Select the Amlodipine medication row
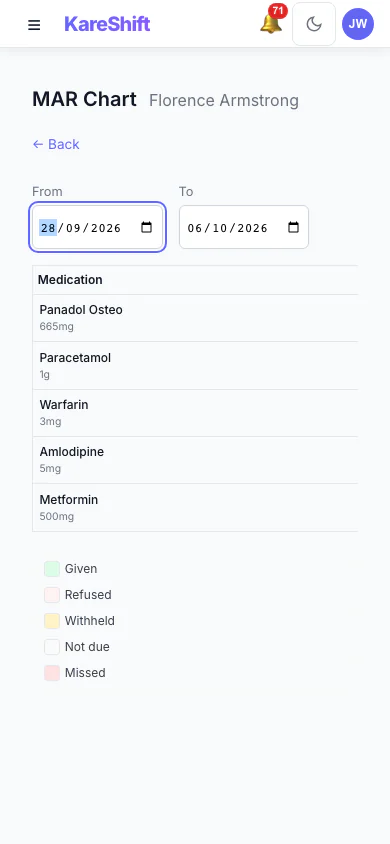 coord(195,460)
